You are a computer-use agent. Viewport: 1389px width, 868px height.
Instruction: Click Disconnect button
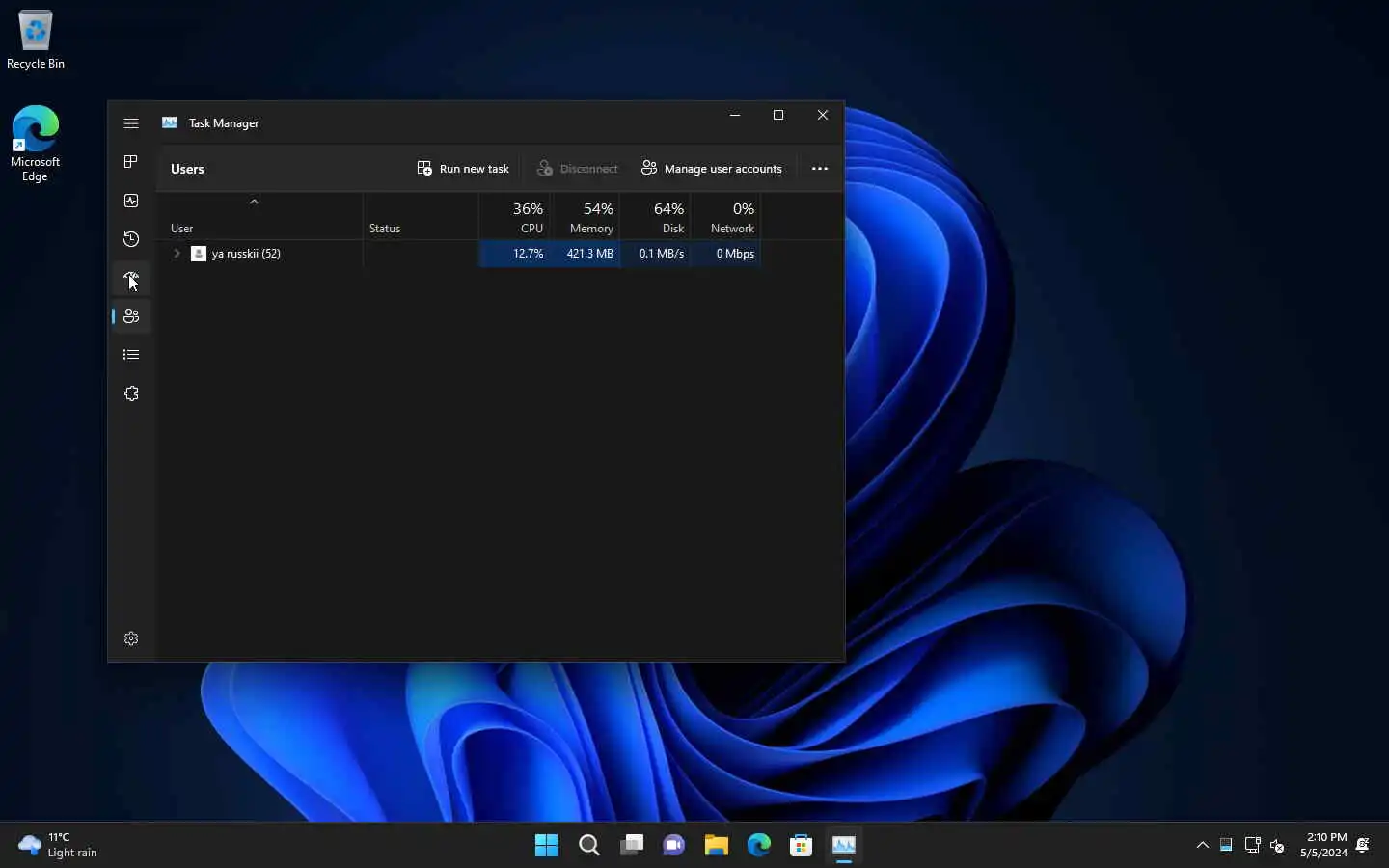click(577, 169)
